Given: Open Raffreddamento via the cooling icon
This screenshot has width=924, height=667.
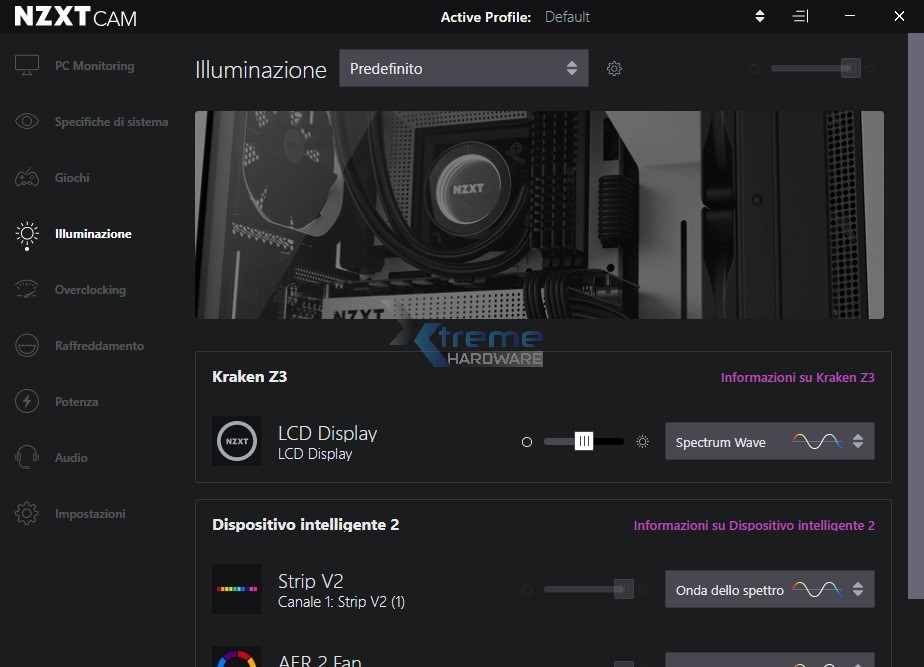Looking at the screenshot, I should point(27,346).
